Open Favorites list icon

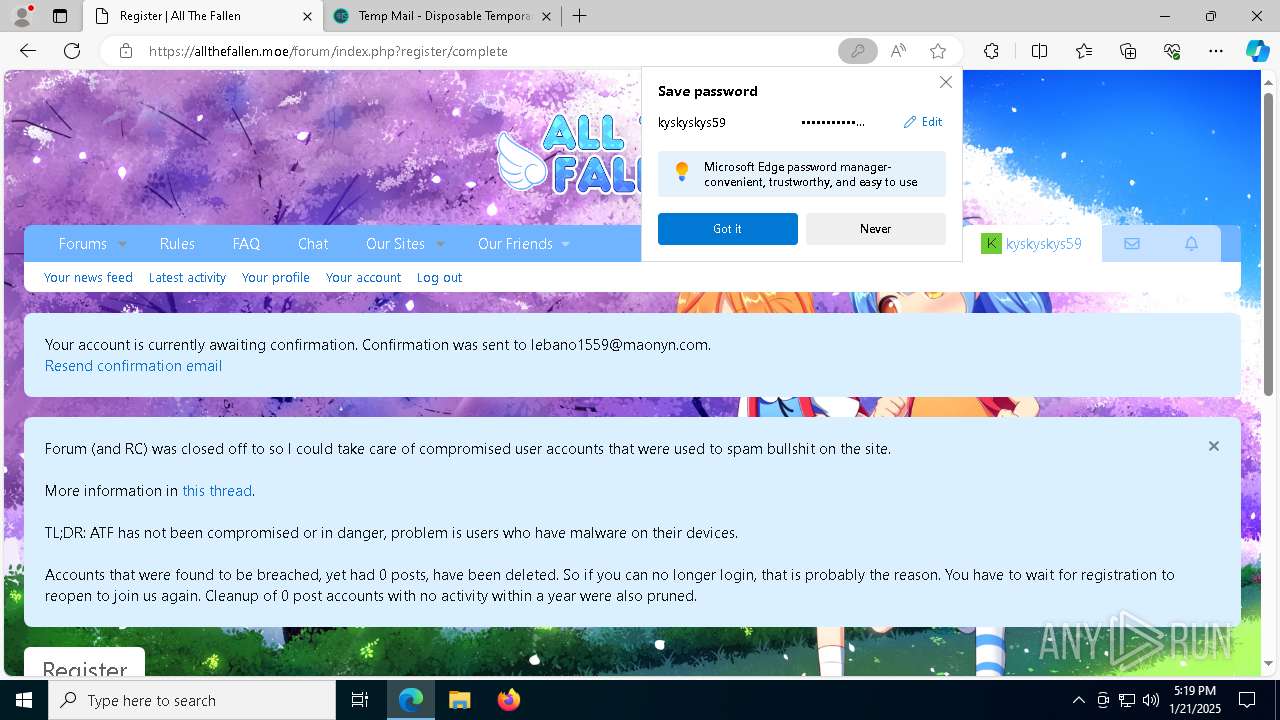pyautogui.click(x=1084, y=51)
